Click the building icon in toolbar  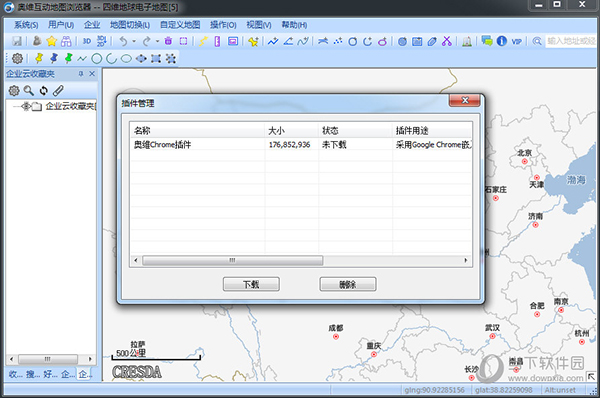467,41
